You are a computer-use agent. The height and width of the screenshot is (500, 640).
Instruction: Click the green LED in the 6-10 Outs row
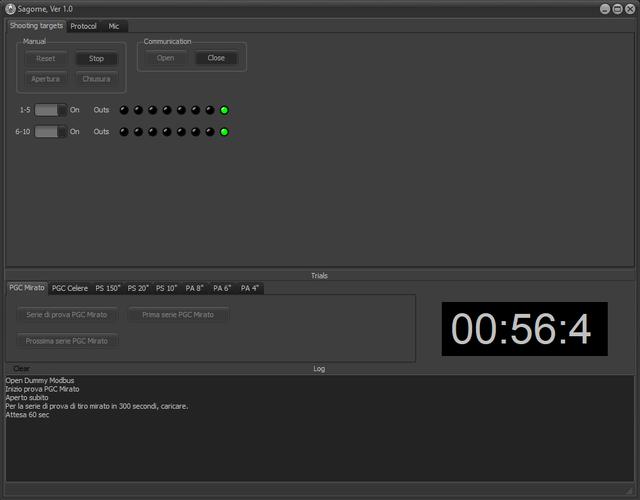[224, 132]
